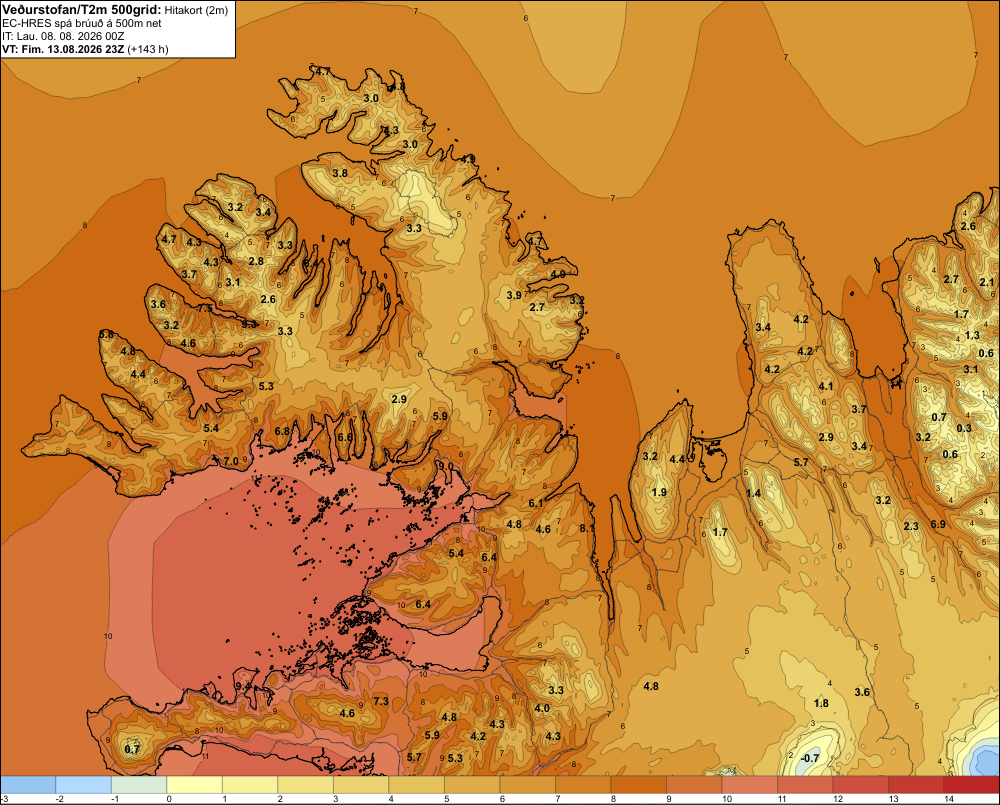Click the '0.3' temperature value on the map
The height and width of the screenshot is (805, 1000).
[x=964, y=428]
